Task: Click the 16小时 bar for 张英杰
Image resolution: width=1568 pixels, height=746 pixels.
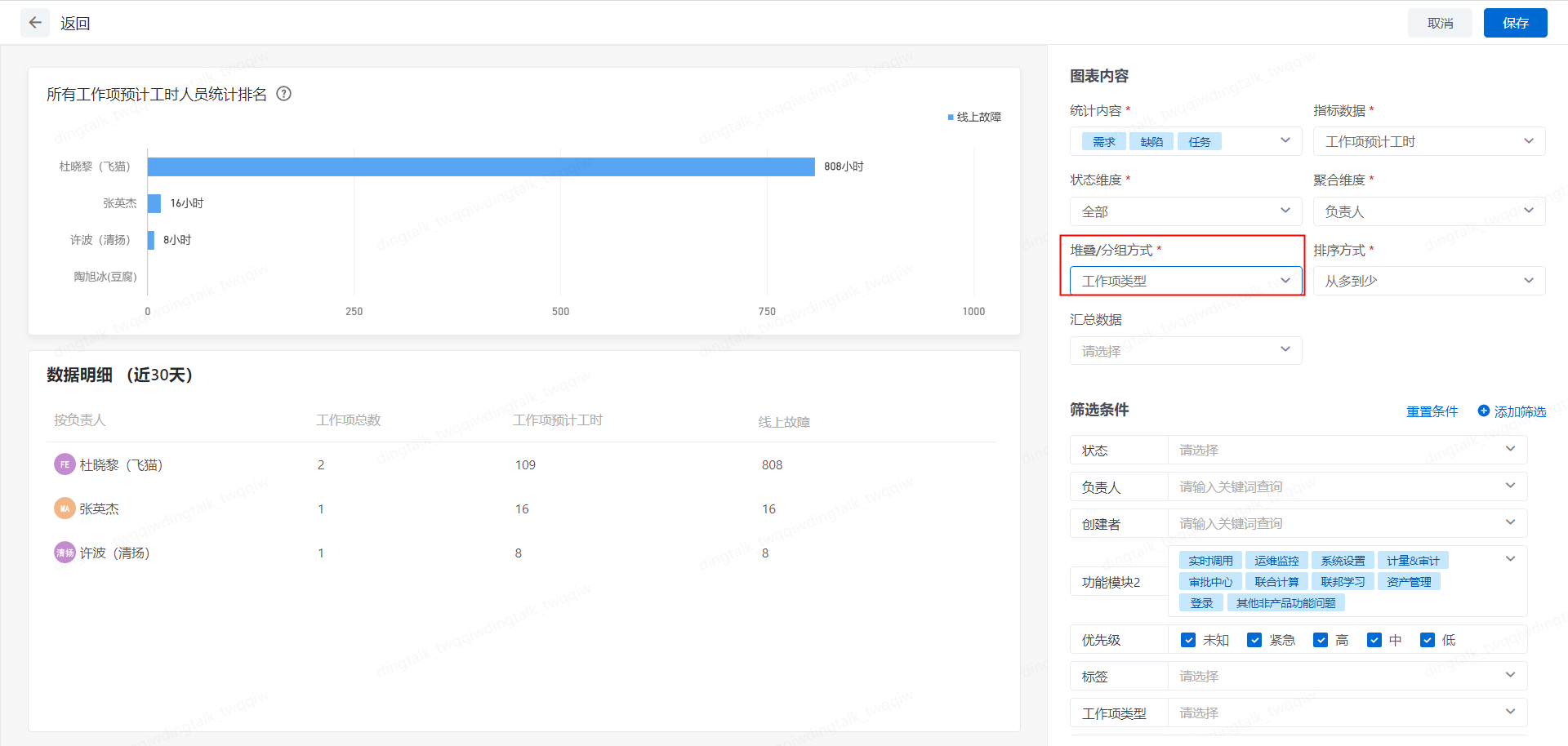Action: pos(154,203)
